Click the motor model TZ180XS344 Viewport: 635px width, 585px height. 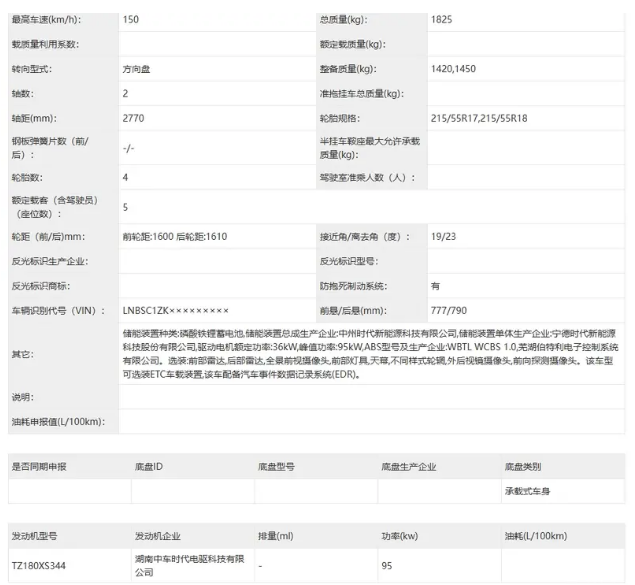point(41,565)
